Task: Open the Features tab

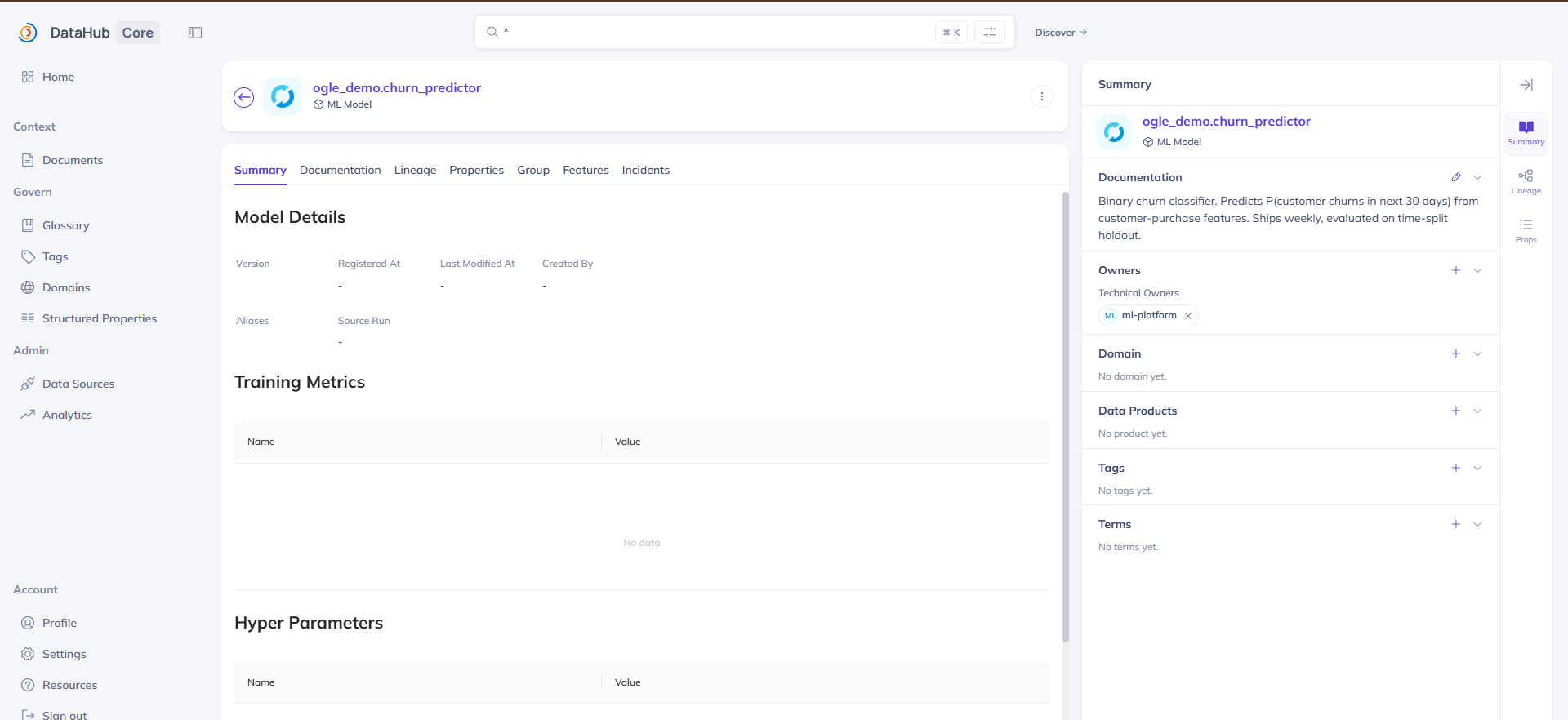Action: pyautogui.click(x=586, y=170)
